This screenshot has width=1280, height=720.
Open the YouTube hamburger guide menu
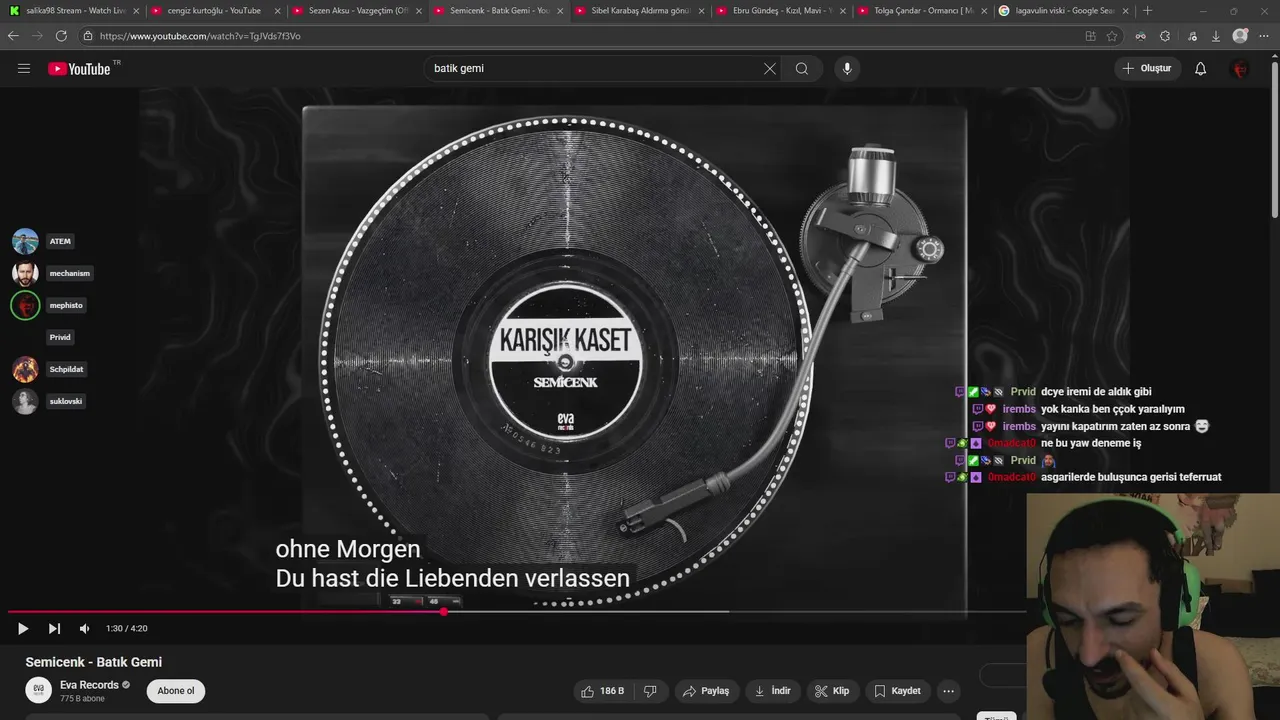click(x=24, y=69)
